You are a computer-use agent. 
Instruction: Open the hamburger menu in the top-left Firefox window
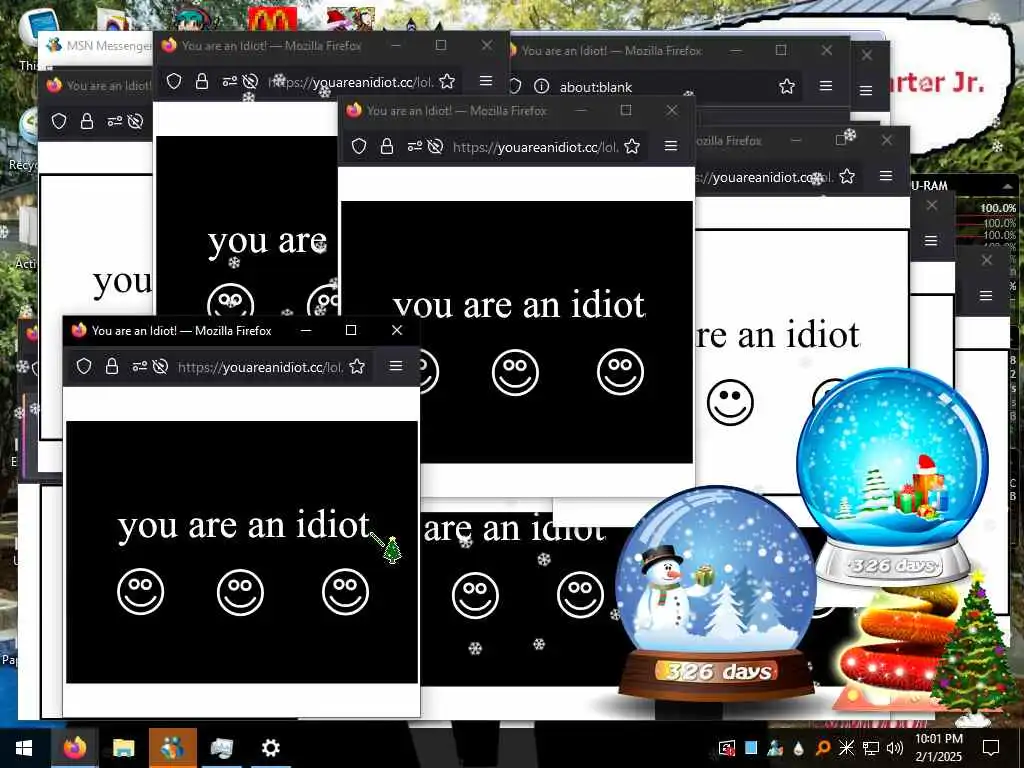(x=486, y=80)
